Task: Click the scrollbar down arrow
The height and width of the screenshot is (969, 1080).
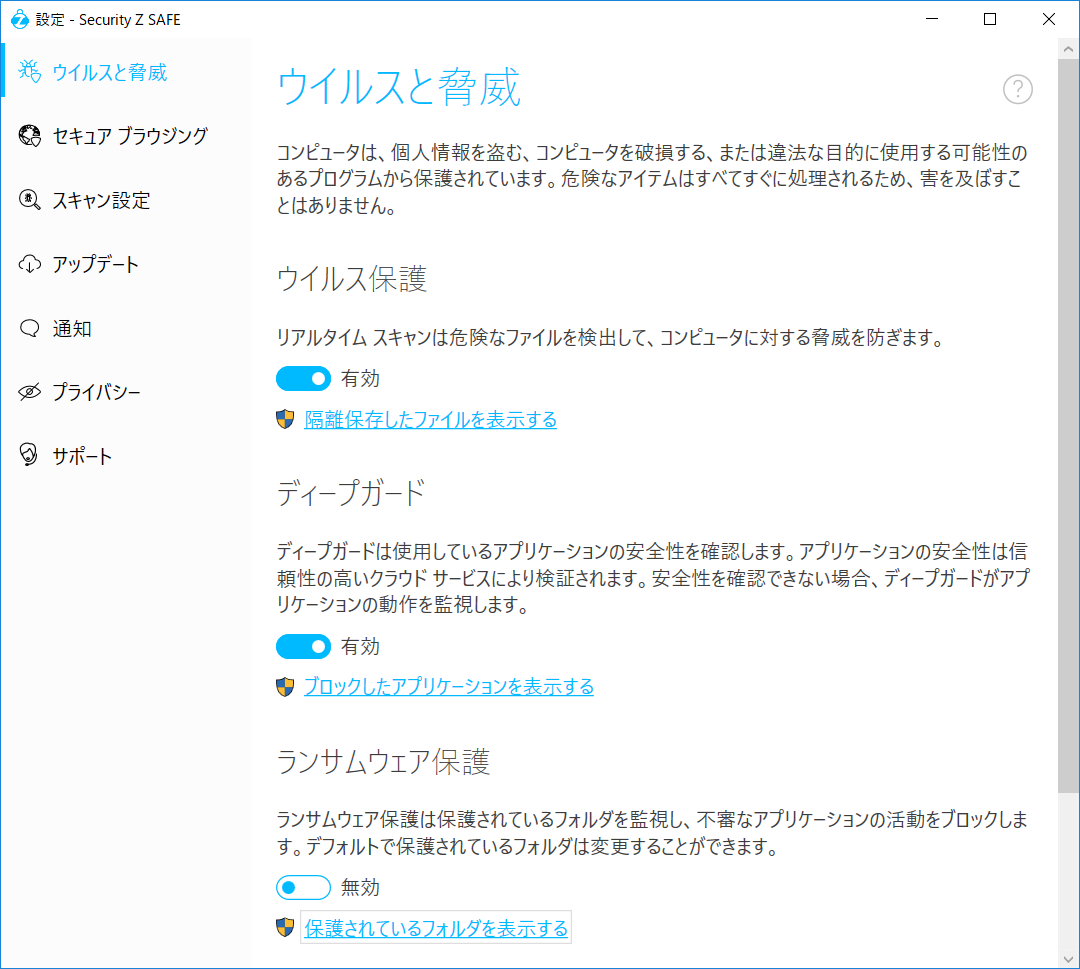Action: [x=1067, y=956]
